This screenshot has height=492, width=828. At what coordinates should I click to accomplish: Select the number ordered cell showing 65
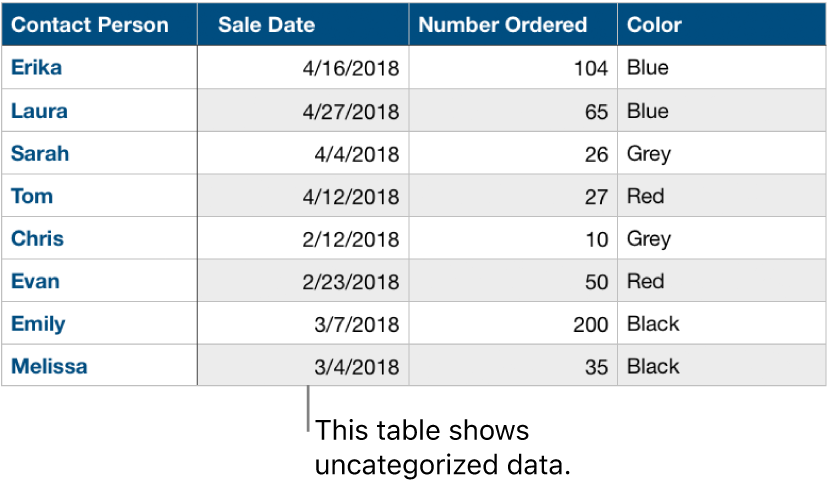pyautogui.click(x=596, y=112)
